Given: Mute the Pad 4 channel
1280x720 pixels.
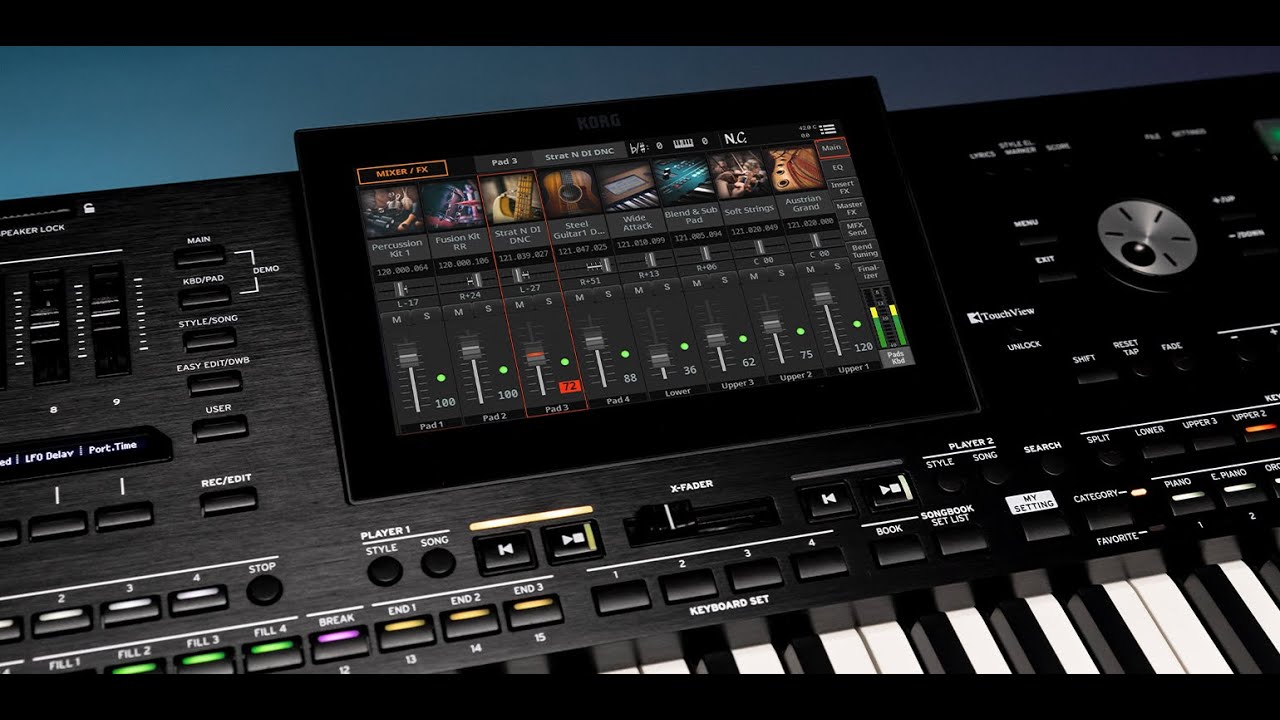Looking at the screenshot, I should (x=580, y=297).
